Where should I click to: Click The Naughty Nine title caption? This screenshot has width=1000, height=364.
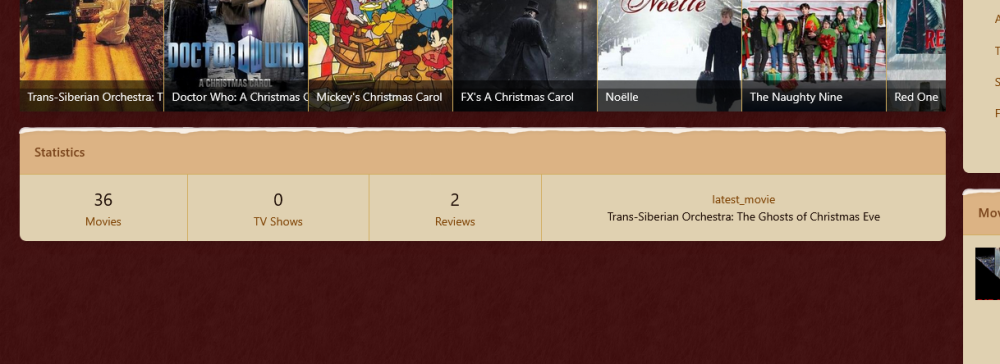(796, 98)
